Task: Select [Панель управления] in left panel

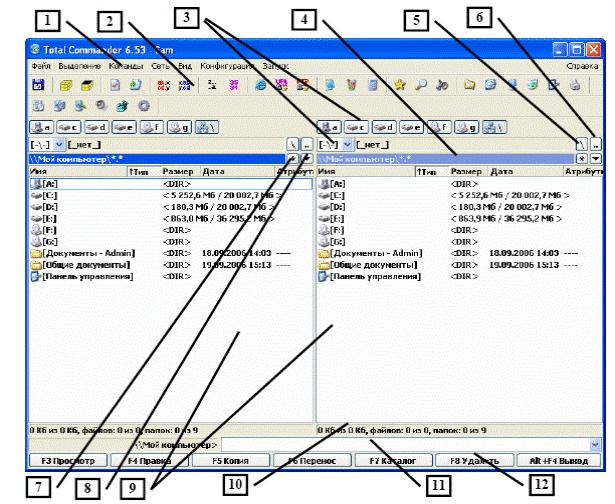Action: pos(171,277)
